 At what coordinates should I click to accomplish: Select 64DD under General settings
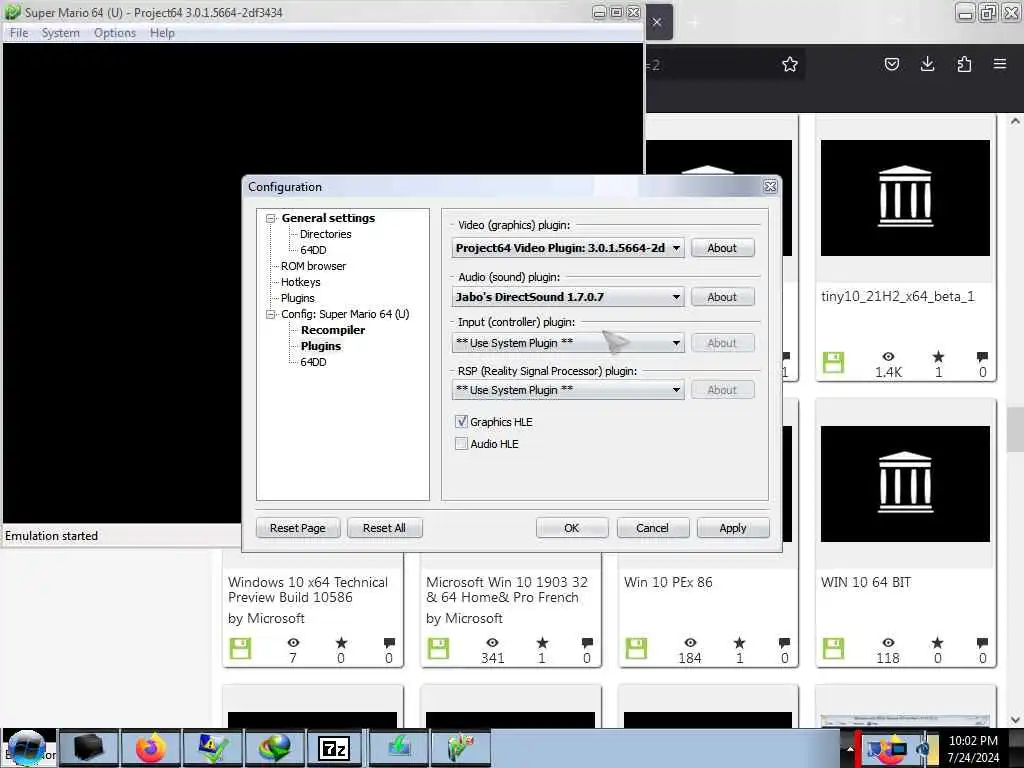tap(313, 250)
